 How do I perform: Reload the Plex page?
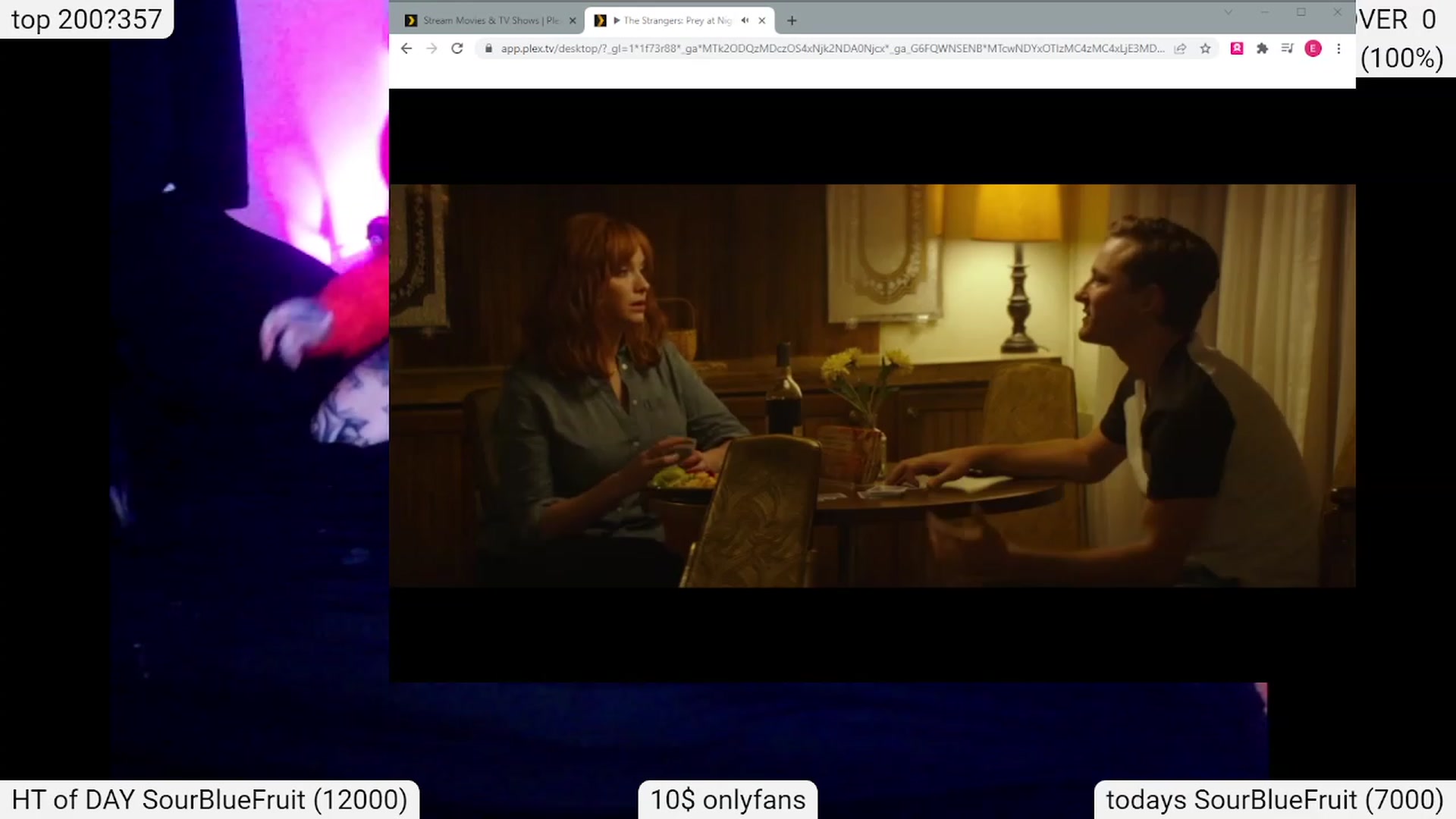click(x=457, y=49)
